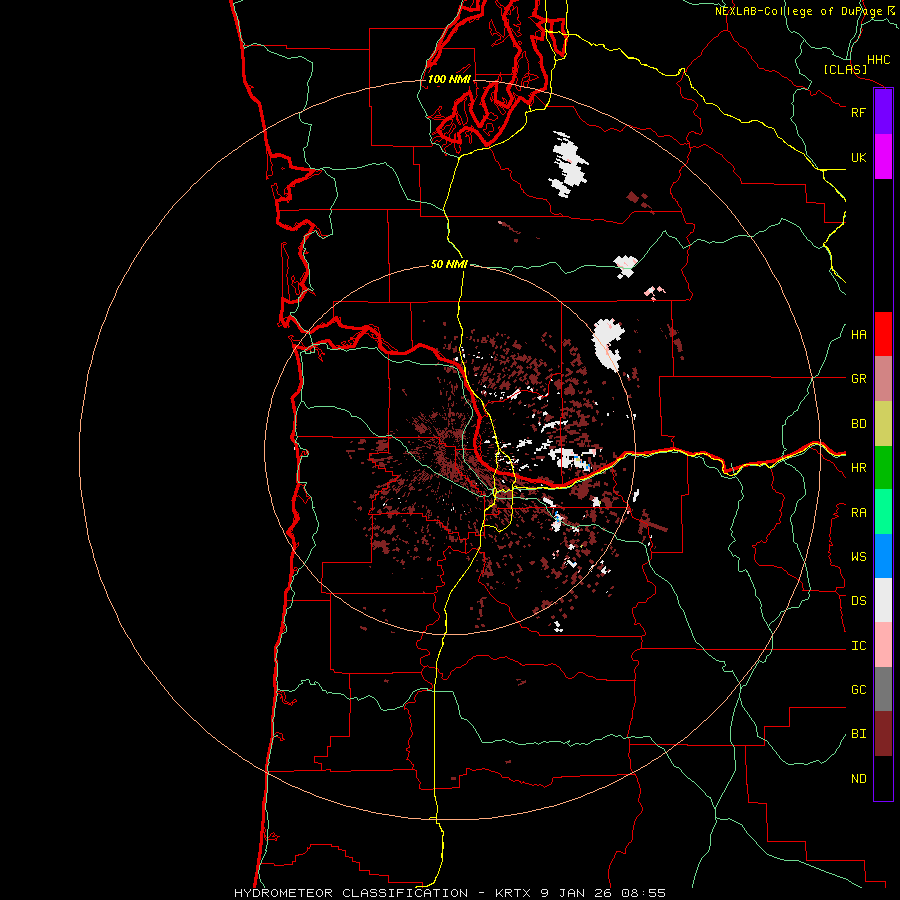This screenshot has height=900, width=900.
Task: Click the 9 JAN 26 date text
Action: (x=577, y=893)
